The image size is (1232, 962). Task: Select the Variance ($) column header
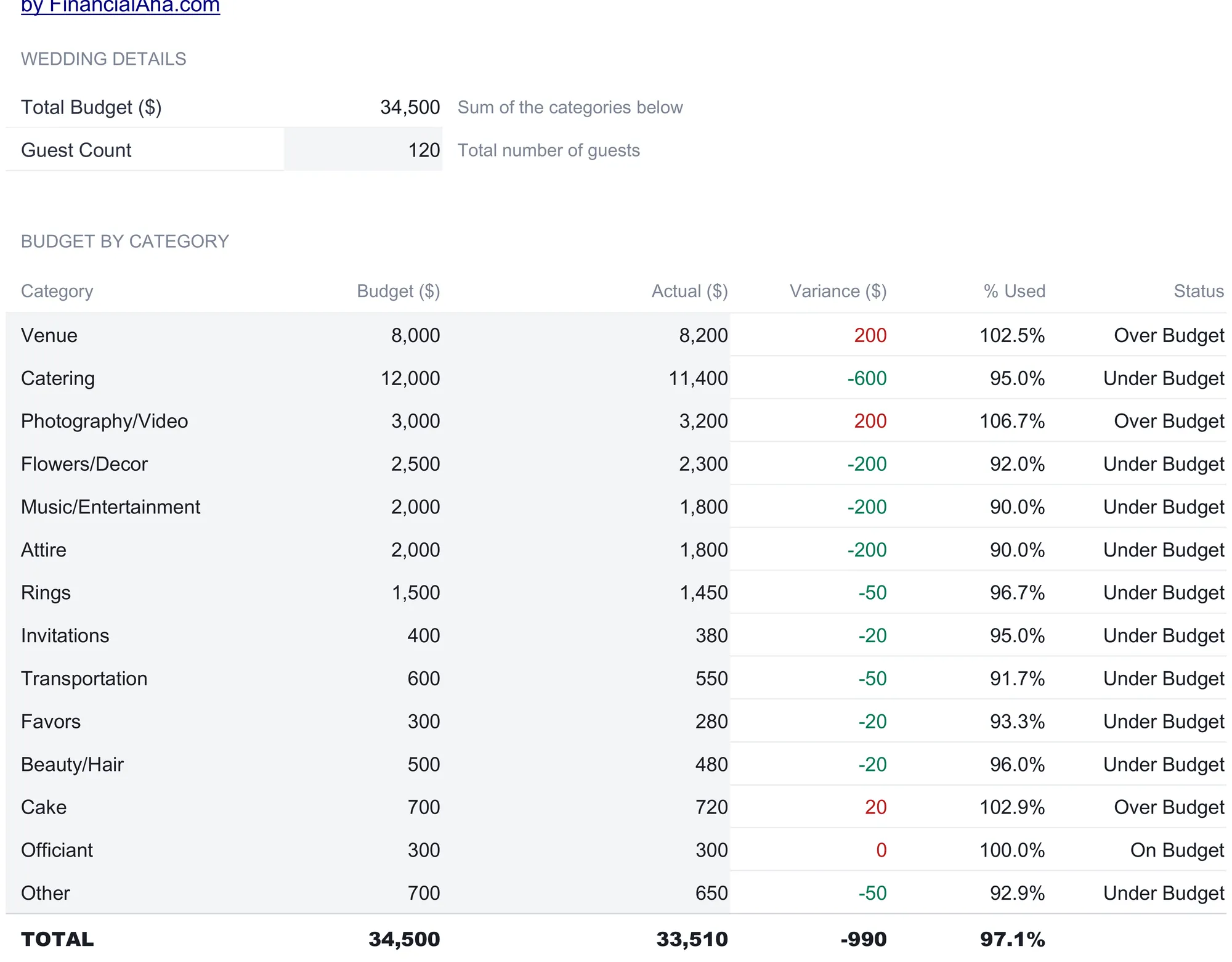pos(838,291)
